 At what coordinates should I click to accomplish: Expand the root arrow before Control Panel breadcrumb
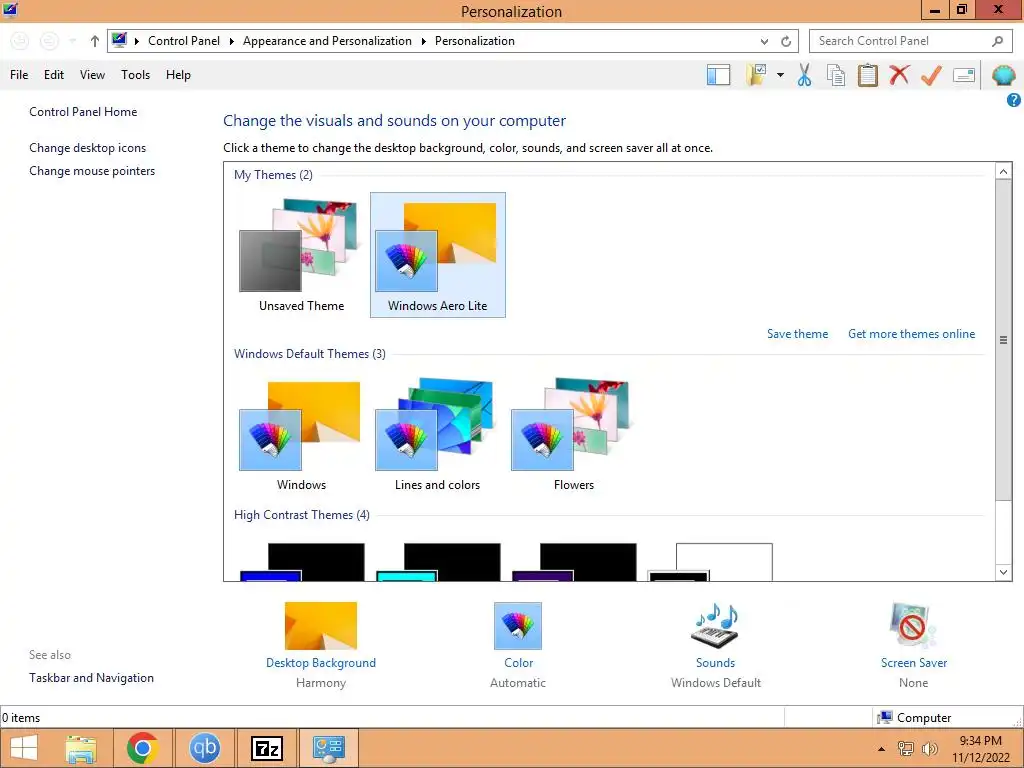(136, 41)
